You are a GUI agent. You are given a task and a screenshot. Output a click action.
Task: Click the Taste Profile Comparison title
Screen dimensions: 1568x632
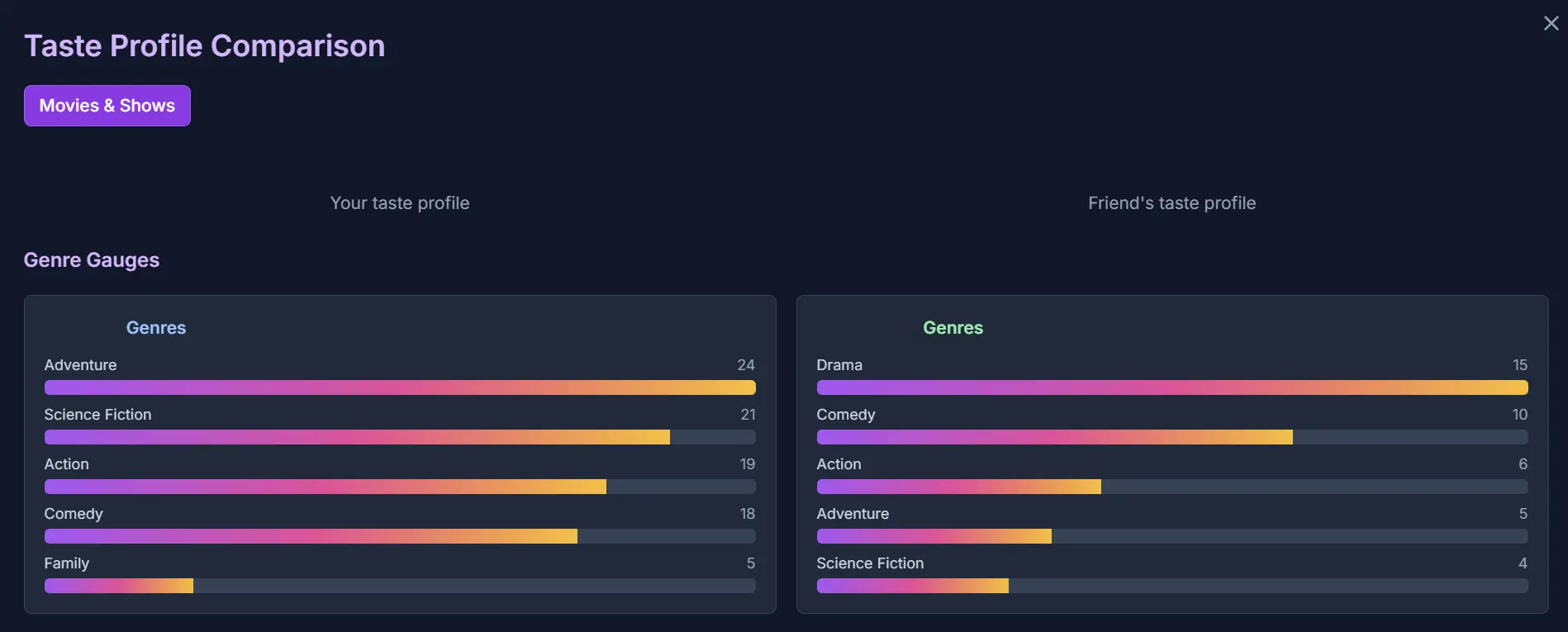[x=204, y=45]
